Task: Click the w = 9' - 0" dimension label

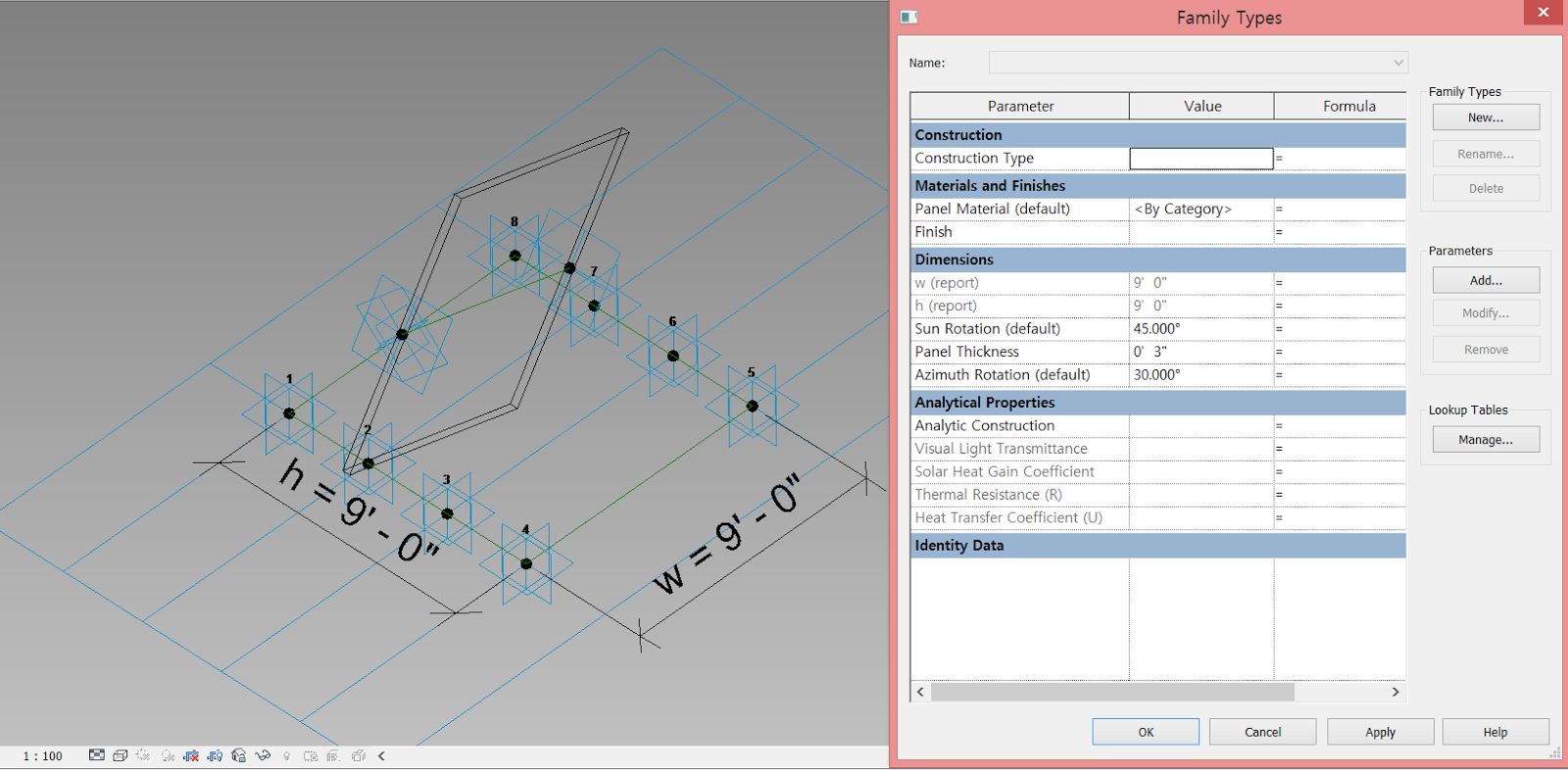Action: pyautogui.click(x=727, y=534)
